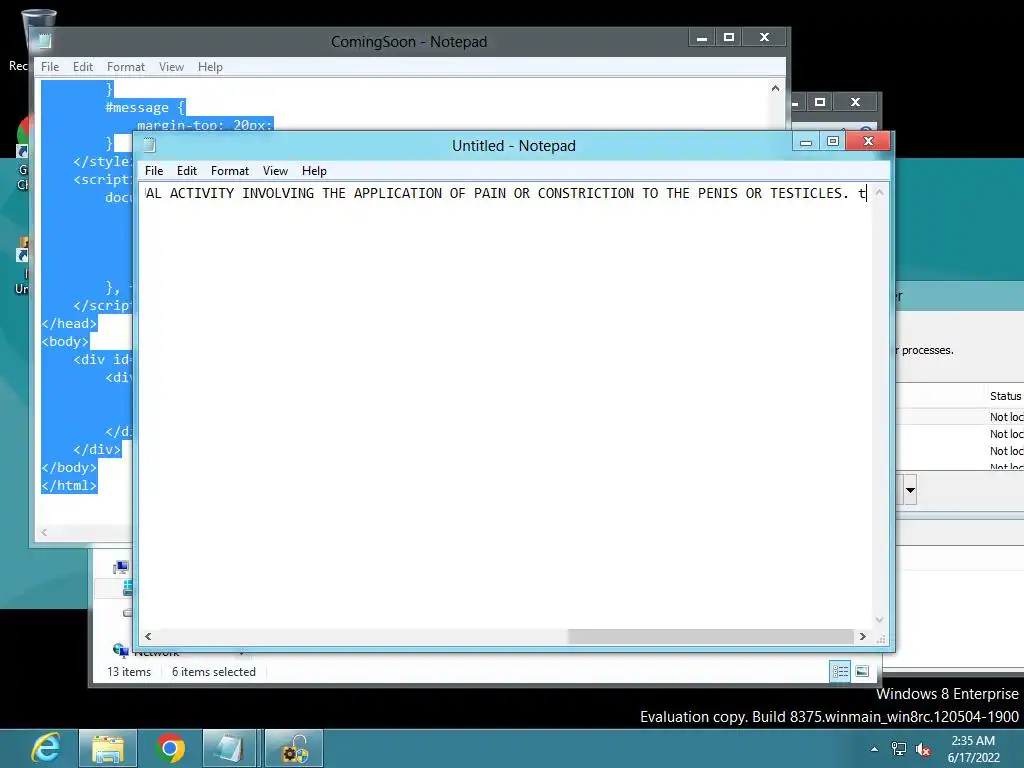Click the network tray icon

click(899, 749)
